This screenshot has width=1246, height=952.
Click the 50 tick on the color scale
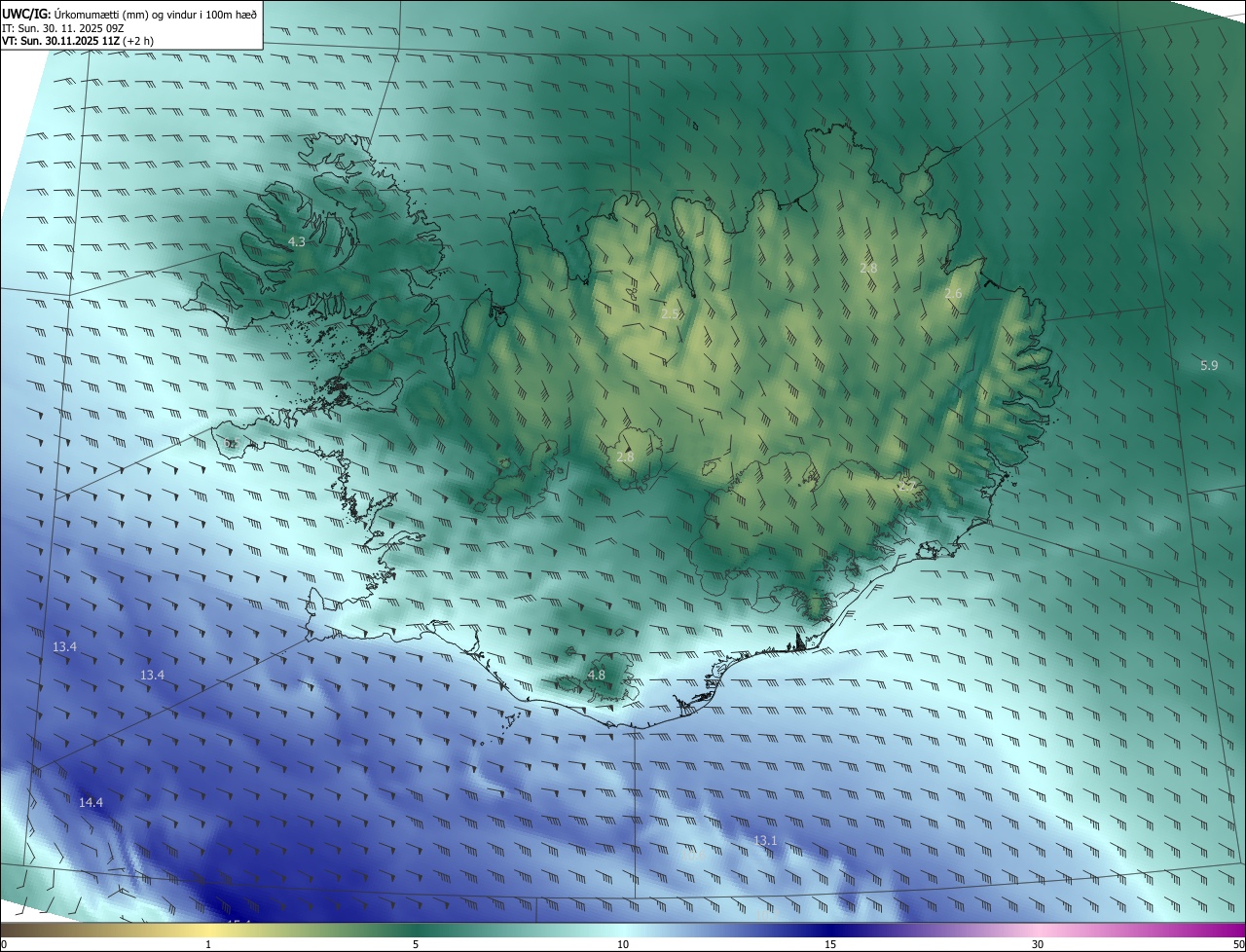tap(1238, 944)
